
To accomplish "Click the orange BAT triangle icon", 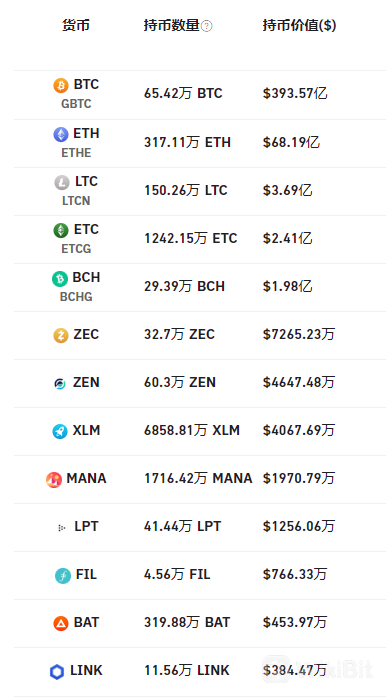I will 61,623.
